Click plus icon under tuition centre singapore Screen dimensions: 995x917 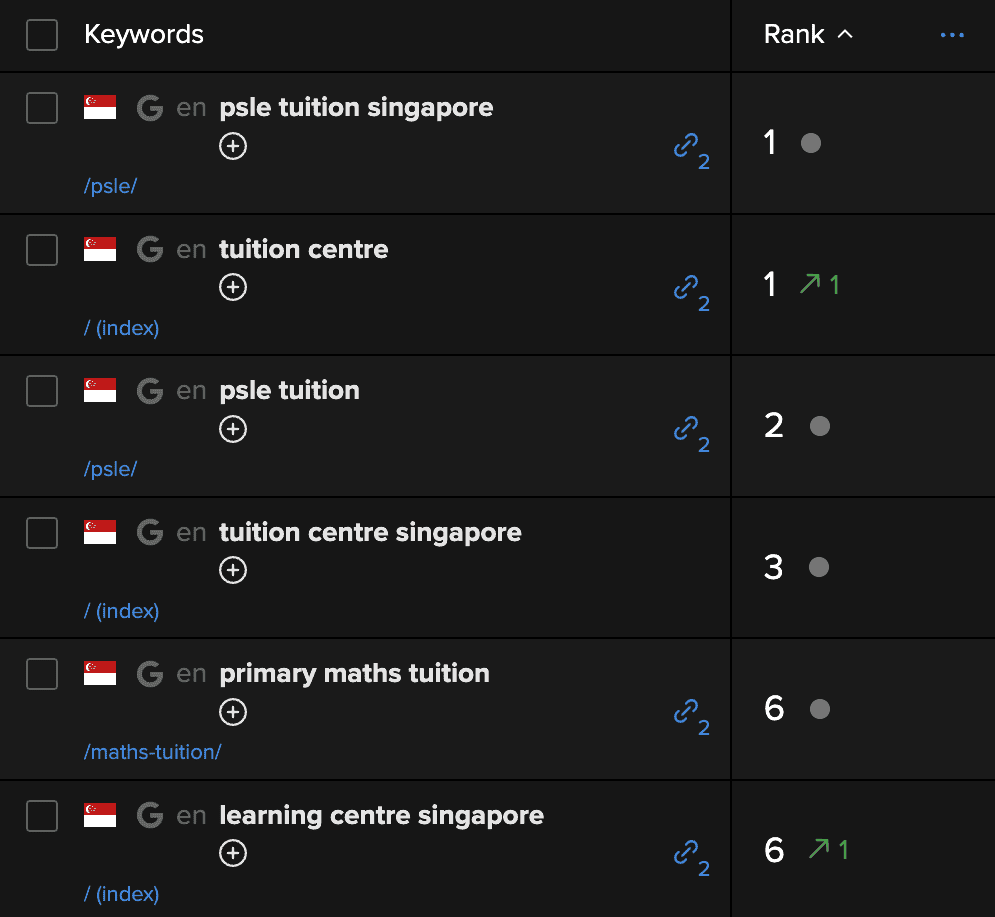(x=233, y=570)
